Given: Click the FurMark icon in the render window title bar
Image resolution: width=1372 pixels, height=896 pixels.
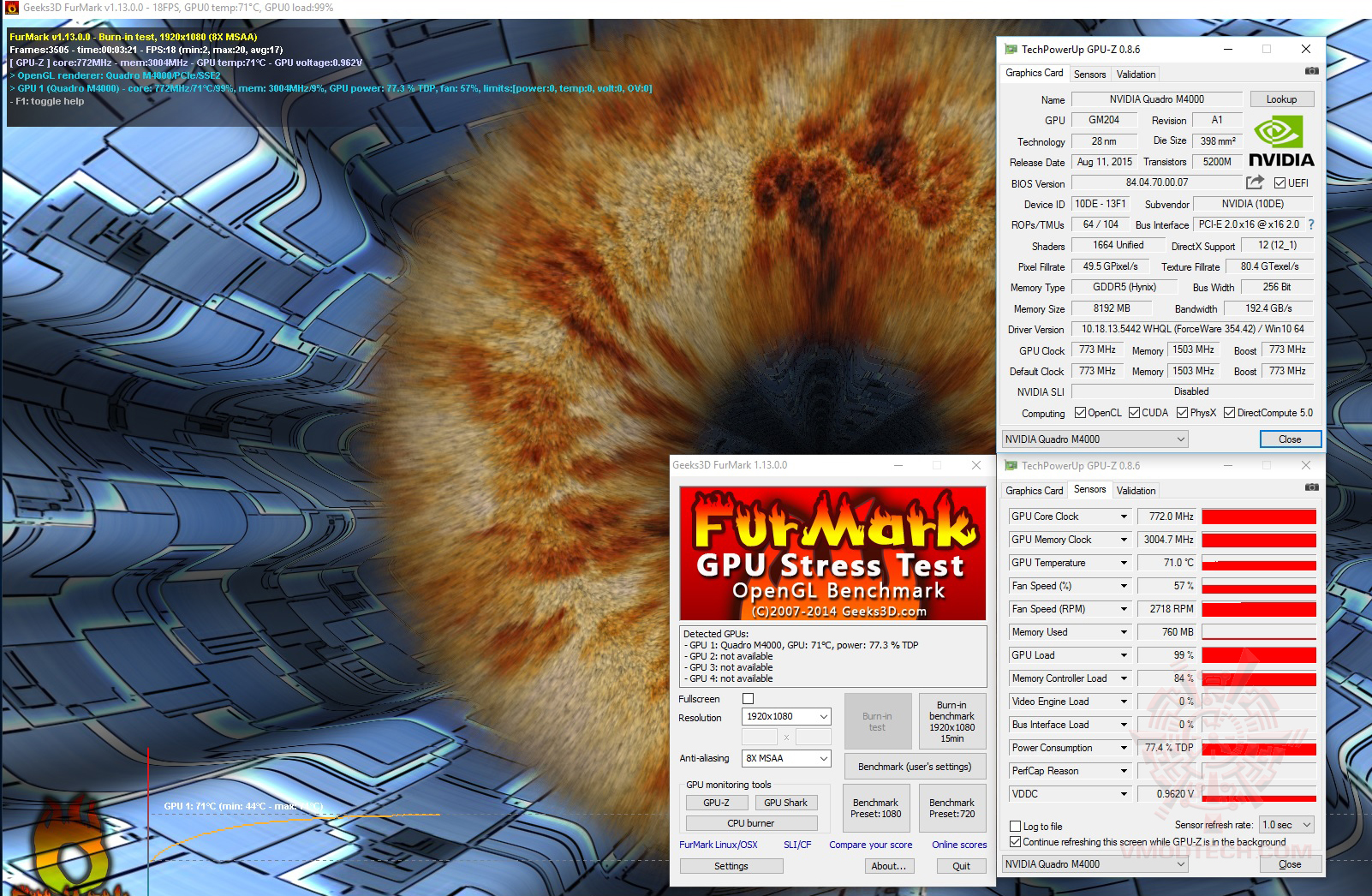Looking at the screenshot, I should pos(11,8).
